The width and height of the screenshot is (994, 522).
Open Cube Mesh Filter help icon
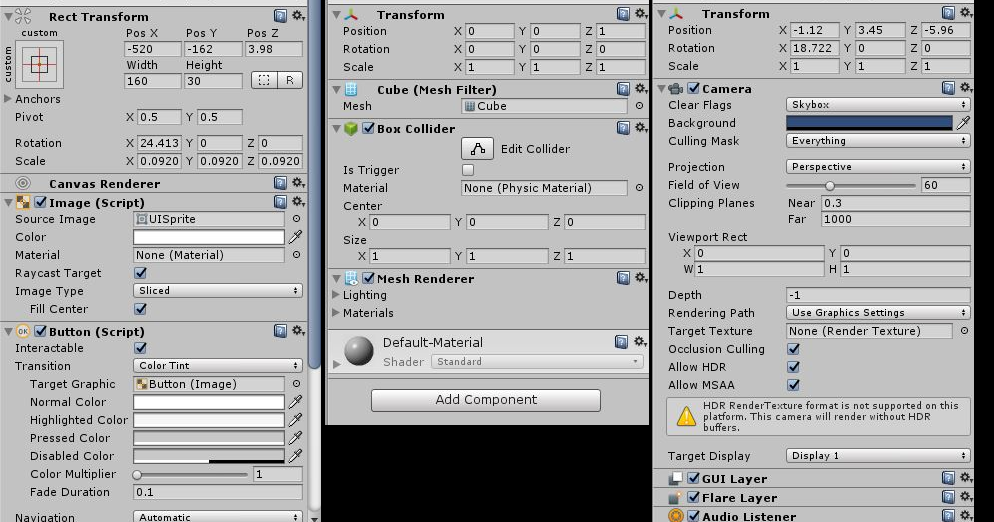[x=623, y=89]
